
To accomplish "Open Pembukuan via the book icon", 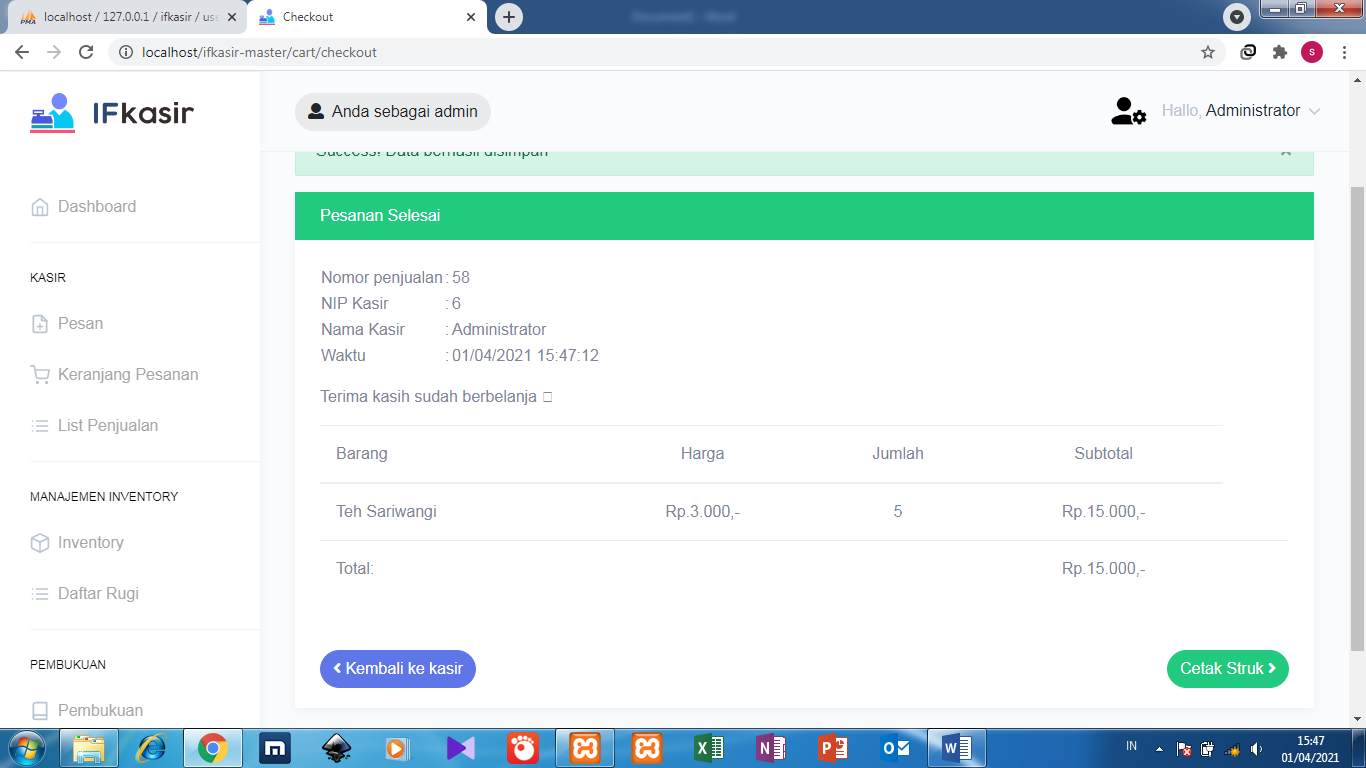I will tap(40, 710).
